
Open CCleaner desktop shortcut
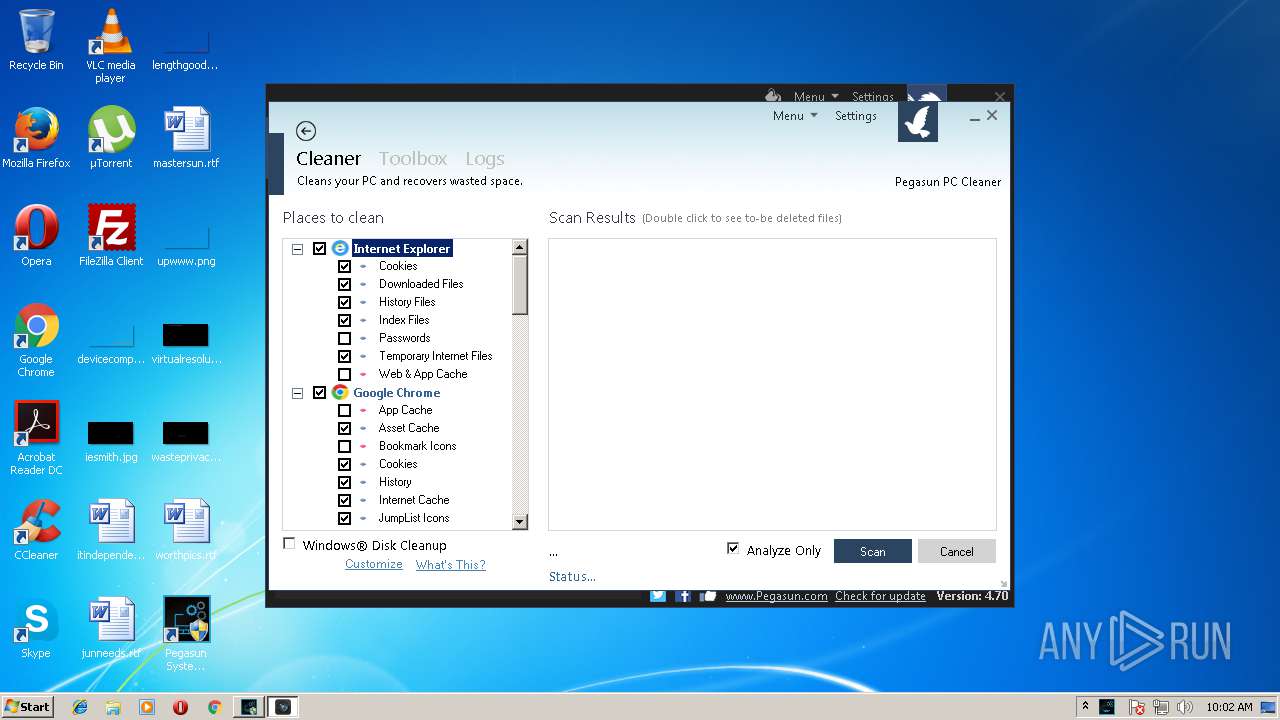pyautogui.click(x=36, y=530)
